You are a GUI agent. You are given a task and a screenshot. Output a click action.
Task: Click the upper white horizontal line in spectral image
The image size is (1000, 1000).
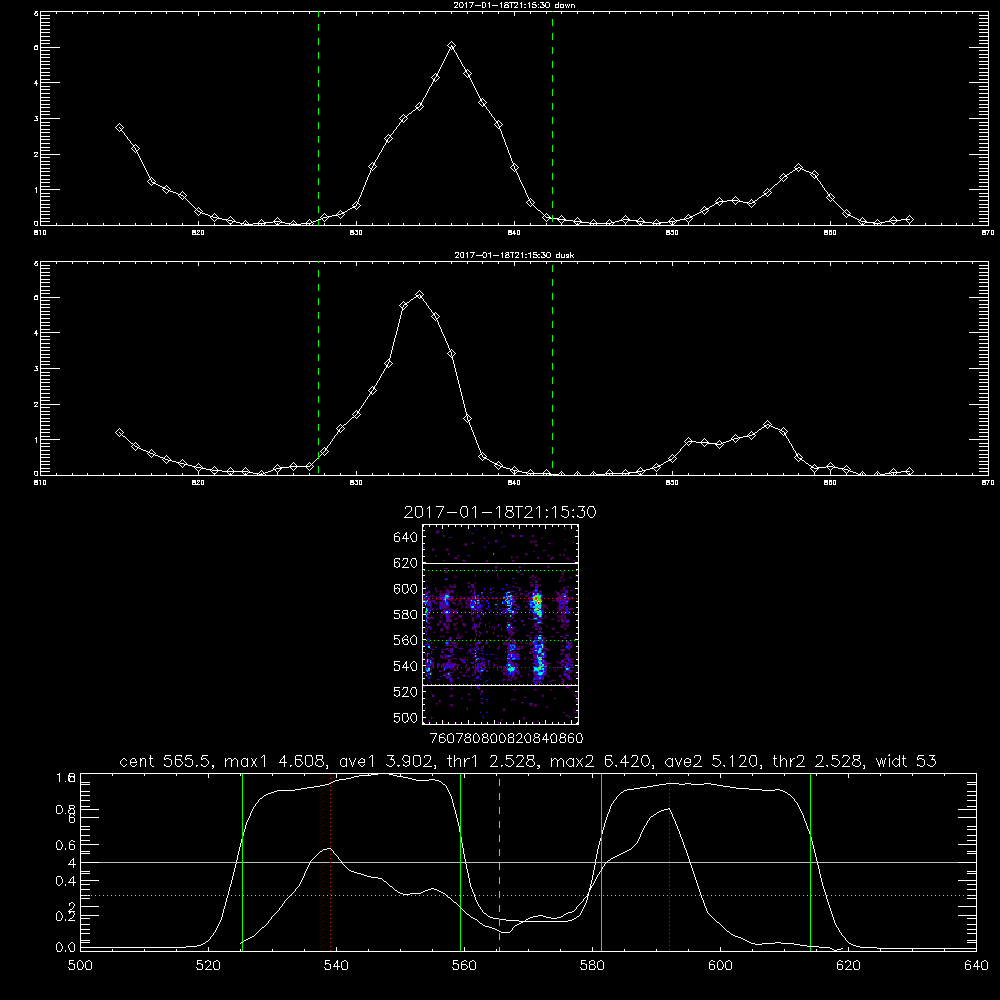[501, 563]
